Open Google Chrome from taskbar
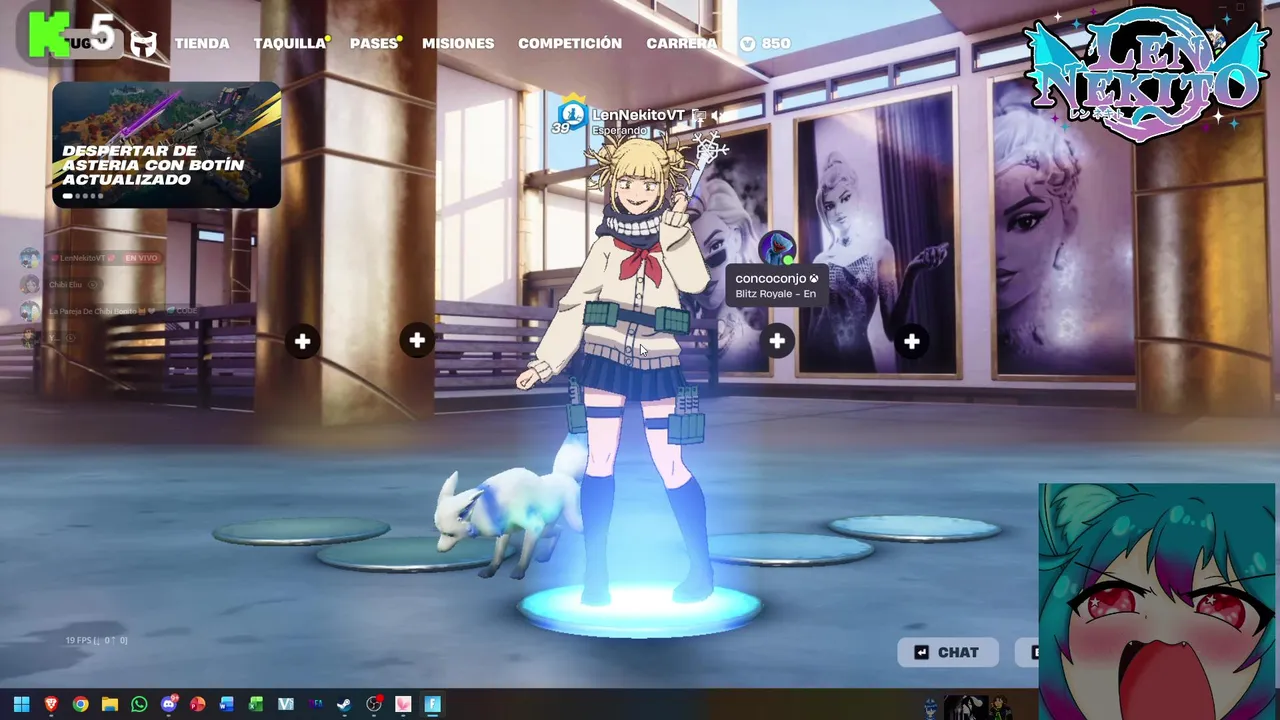The height and width of the screenshot is (720, 1280). coord(80,704)
